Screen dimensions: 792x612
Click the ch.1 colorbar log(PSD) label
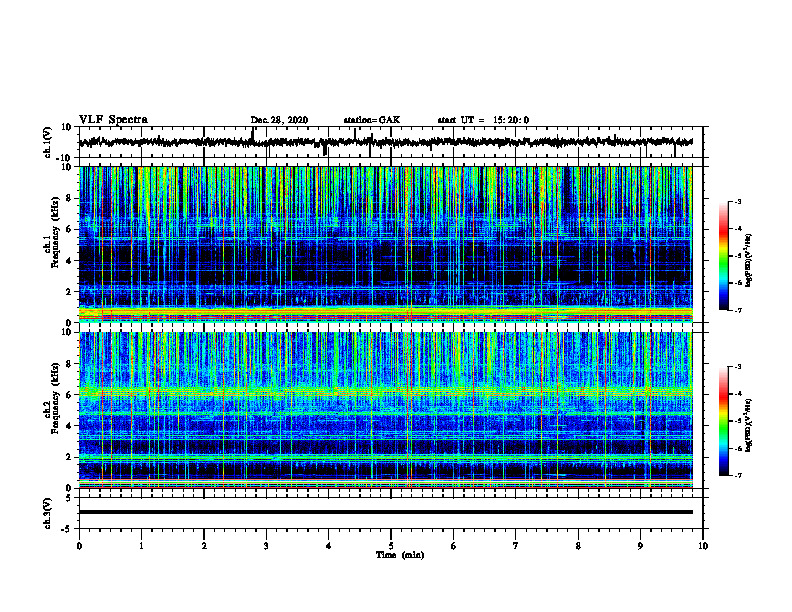[x=748, y=261]
